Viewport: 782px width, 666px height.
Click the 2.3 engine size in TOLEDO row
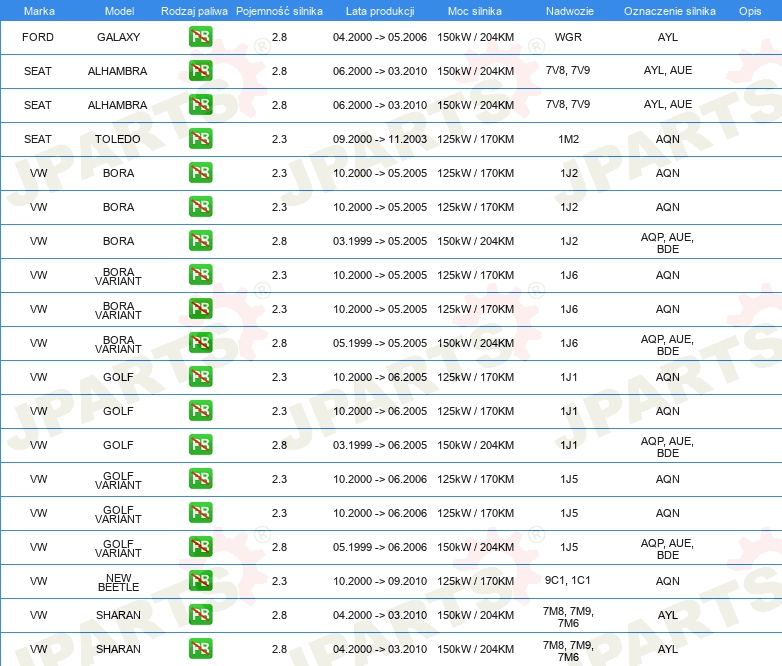tap(279, 139)
